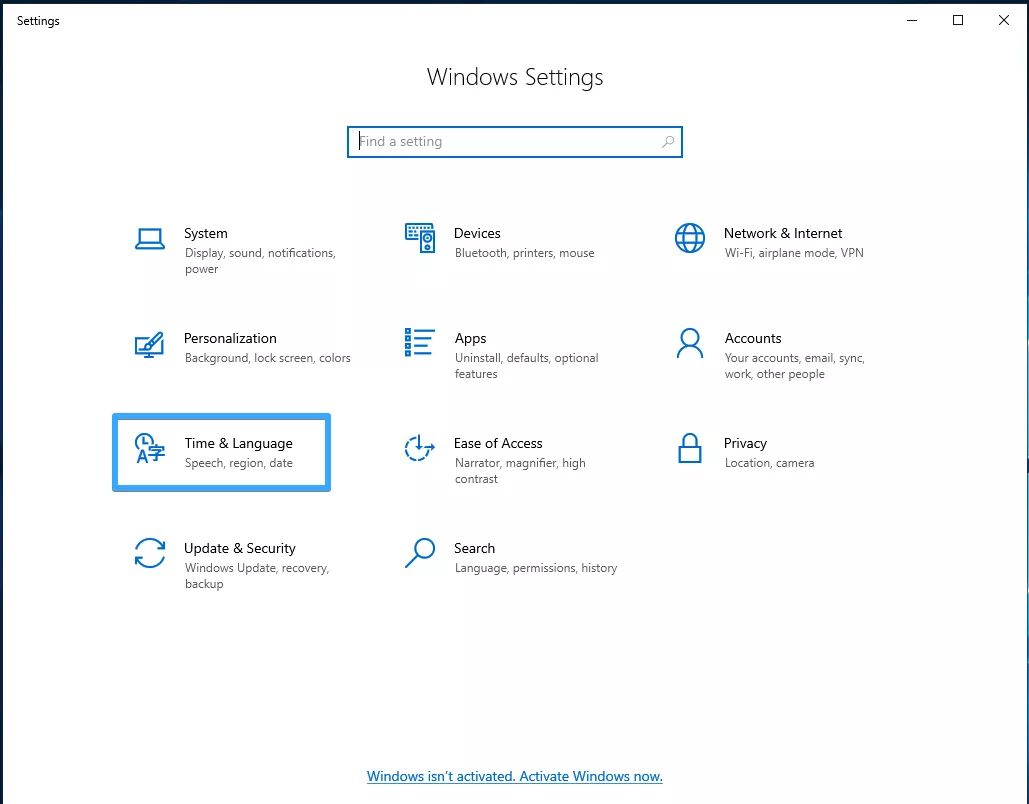The height and width of the screenshot is (804, 1029).
Task: Open the System settings title
Action: pos(206,233)
